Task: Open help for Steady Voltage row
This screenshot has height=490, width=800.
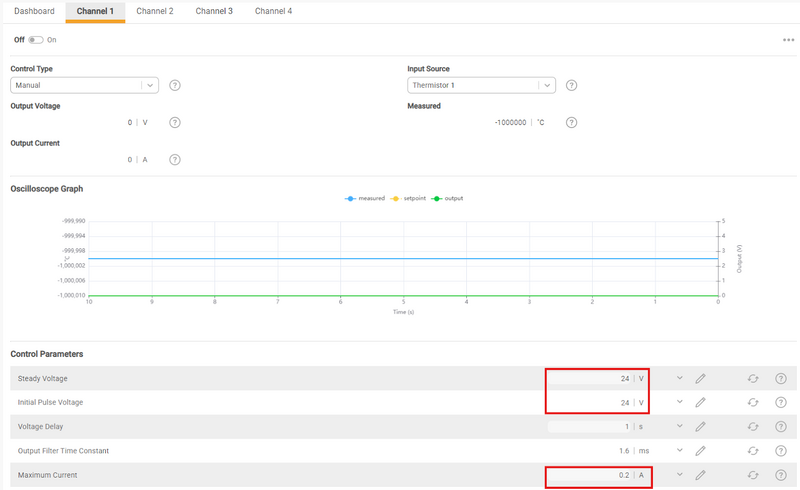Action: [781, 378]
